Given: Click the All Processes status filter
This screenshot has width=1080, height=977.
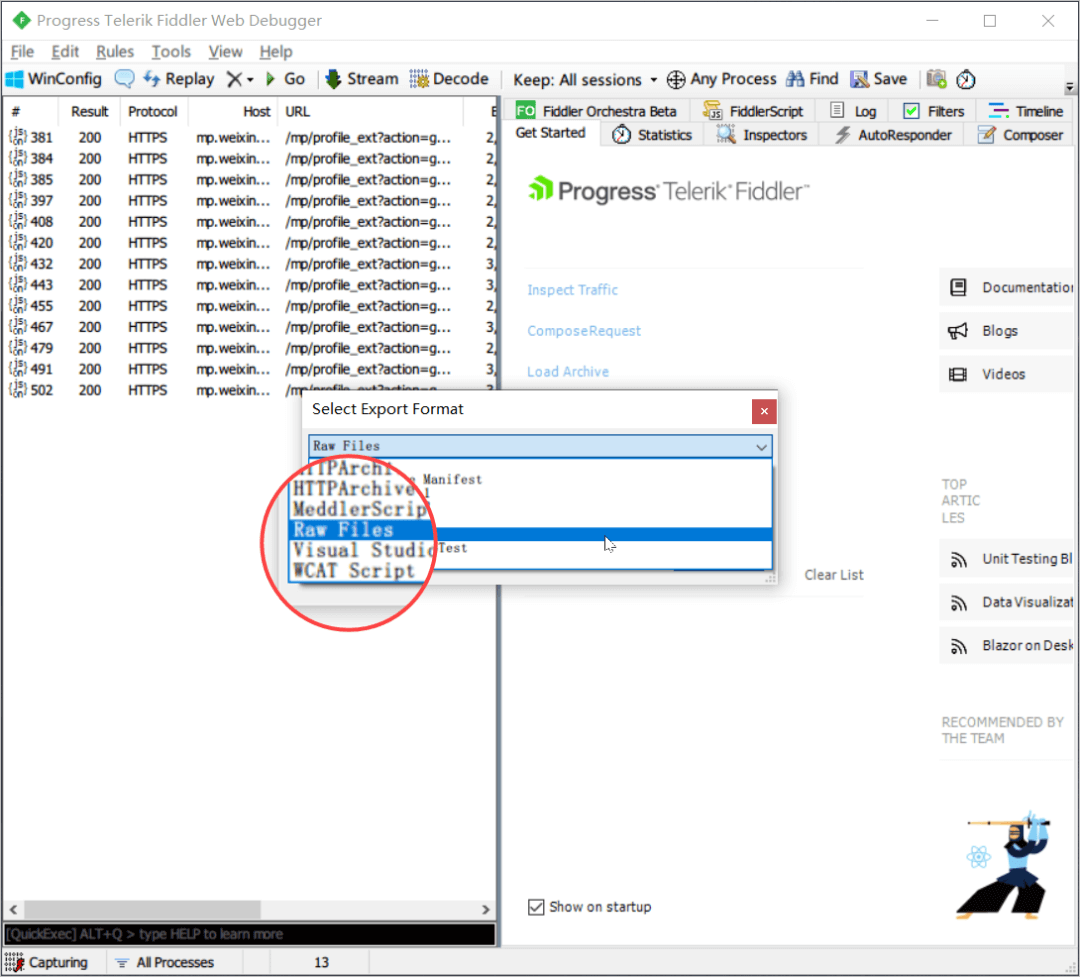Looking at the screenshot, I should point(165,963).
